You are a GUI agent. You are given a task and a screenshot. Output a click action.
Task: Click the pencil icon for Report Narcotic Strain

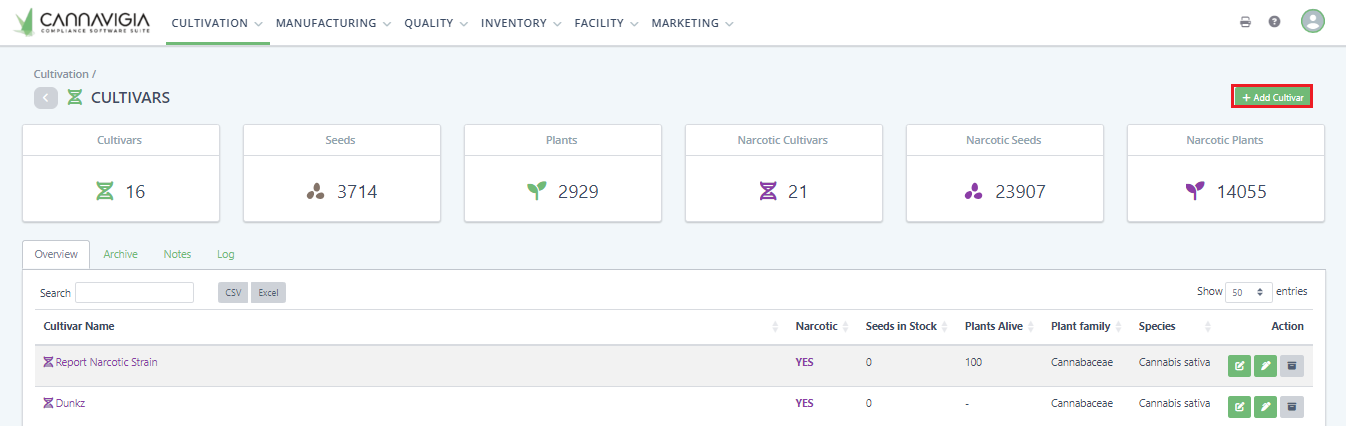pyautogui.click(x=1265, y=366)
